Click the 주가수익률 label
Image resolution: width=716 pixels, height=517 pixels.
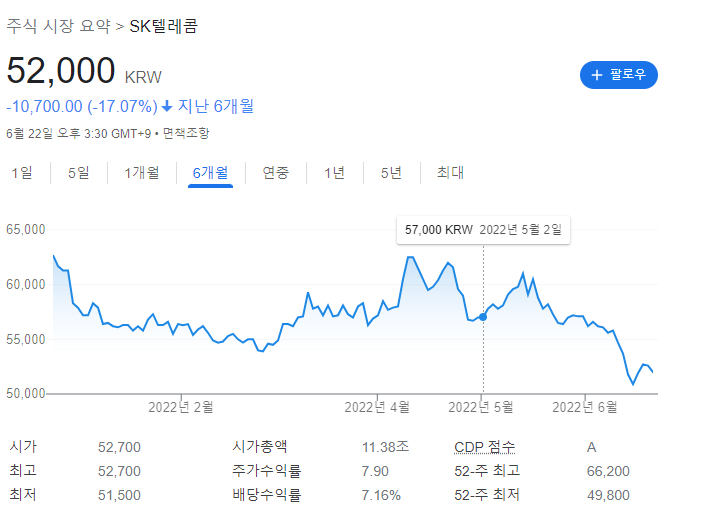click(x=267, y=471)
